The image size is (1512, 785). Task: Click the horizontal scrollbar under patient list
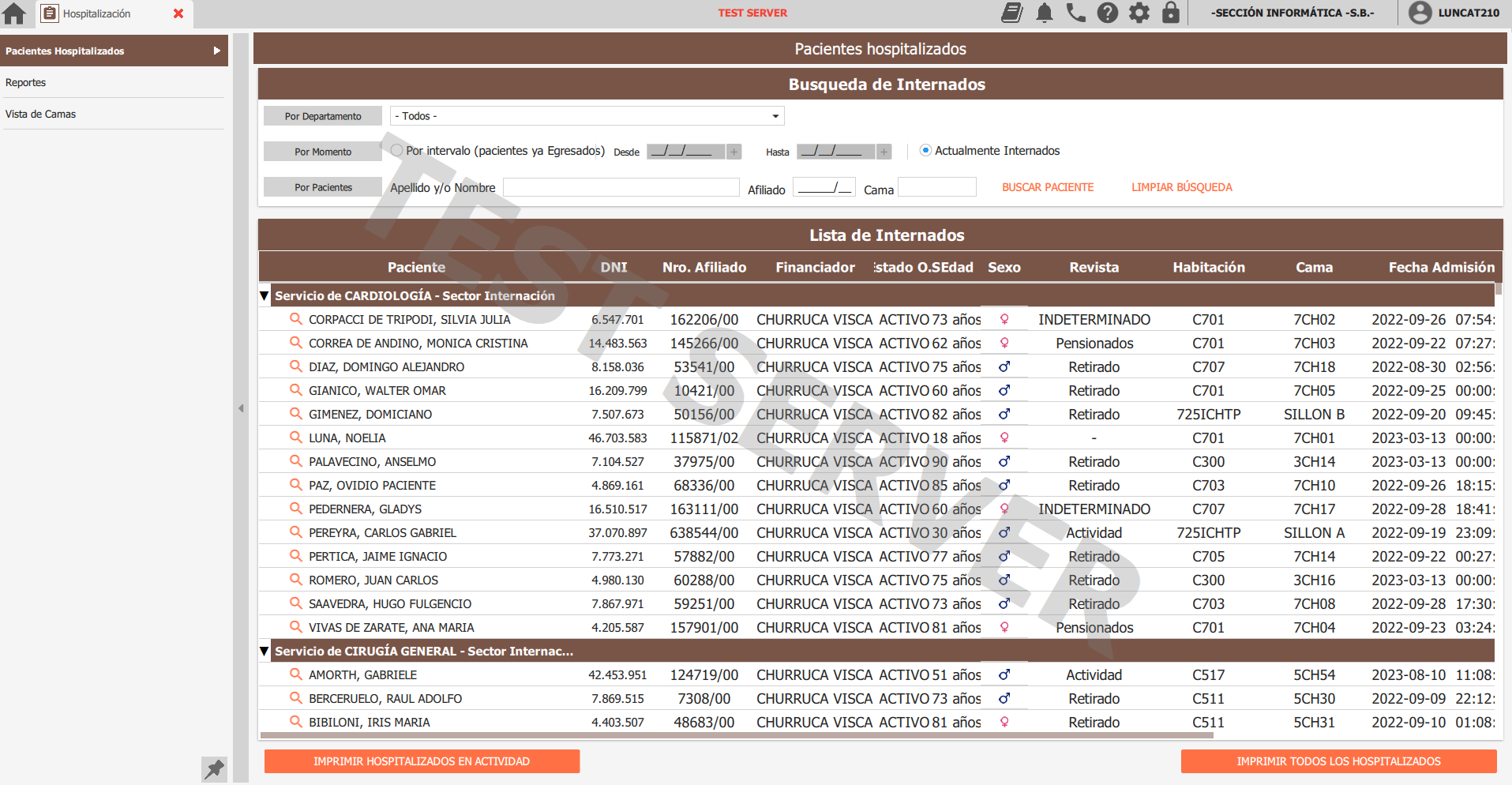[x=737, y=735]
